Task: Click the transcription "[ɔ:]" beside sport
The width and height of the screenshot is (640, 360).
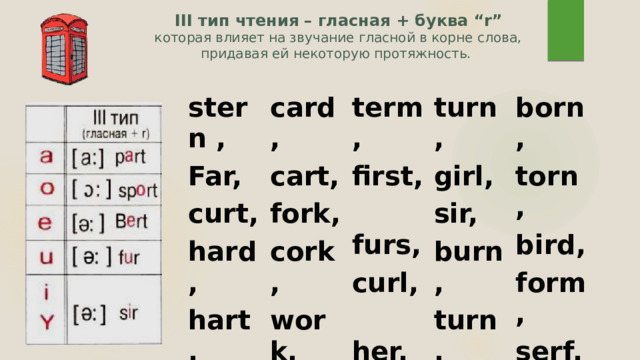Action: (91, 190)
